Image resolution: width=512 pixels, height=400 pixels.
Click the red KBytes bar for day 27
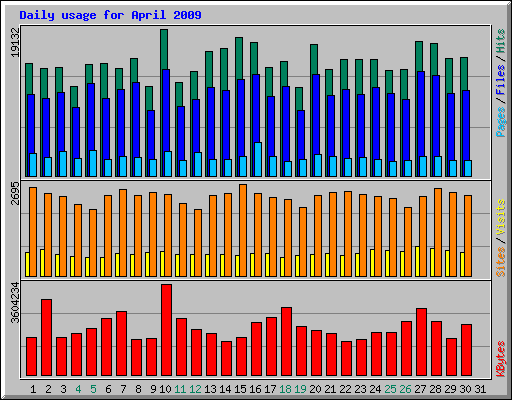pyautogui.click(x=421, y=342)
